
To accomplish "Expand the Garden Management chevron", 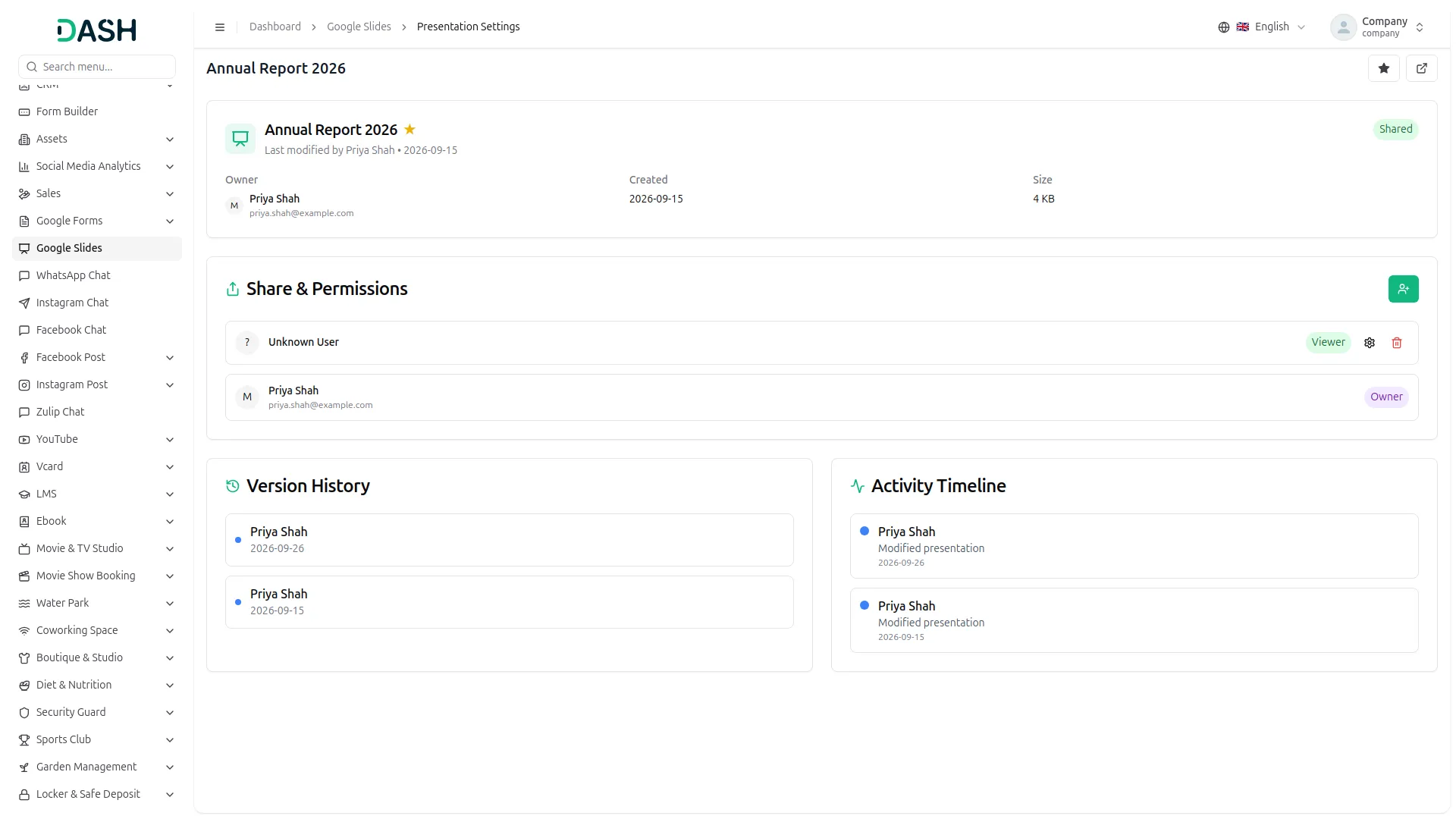I will 170,767.
